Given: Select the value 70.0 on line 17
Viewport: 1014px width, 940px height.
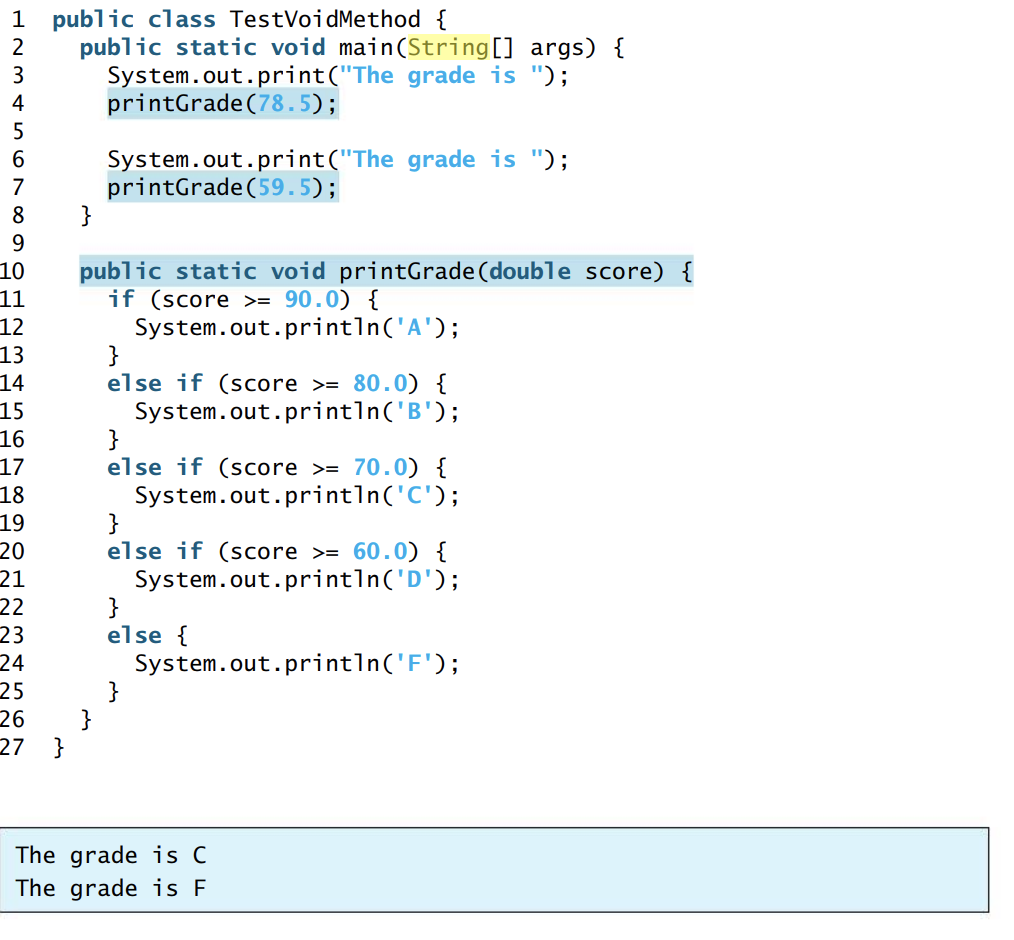Looking at the screenshot, I should click(379, 467).
